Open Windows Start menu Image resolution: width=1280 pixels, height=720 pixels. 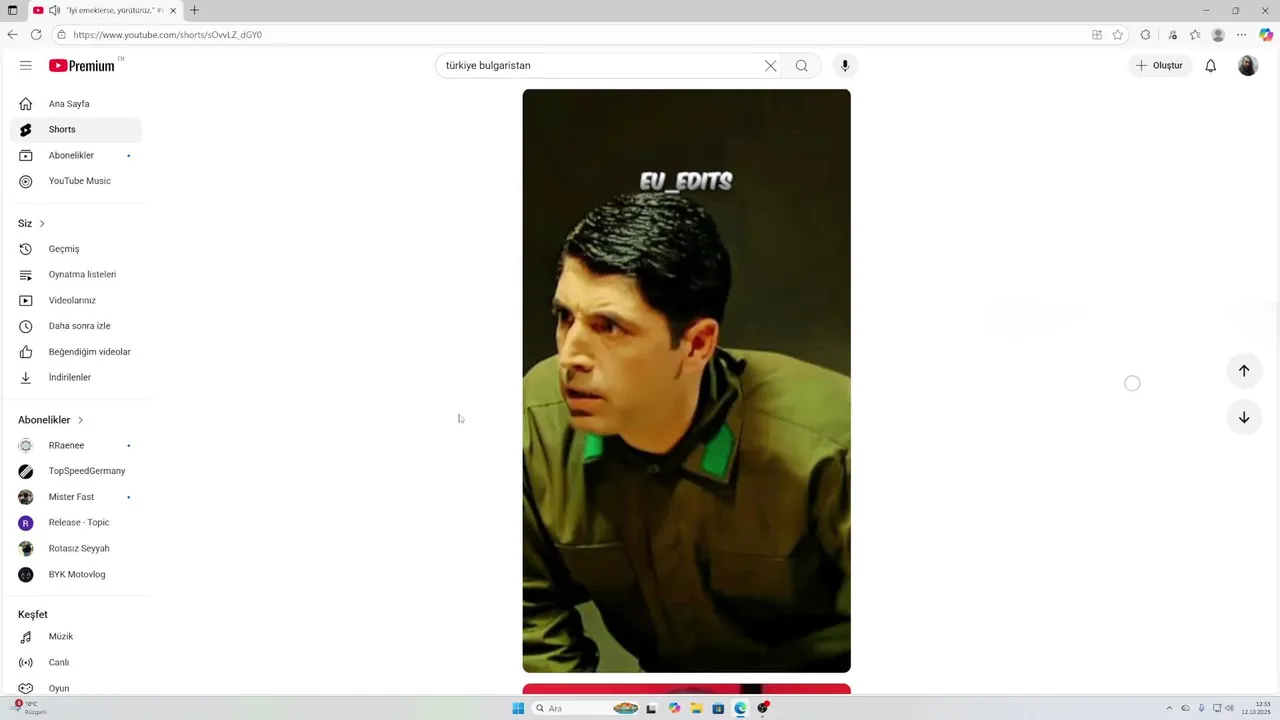pos(518,709)
